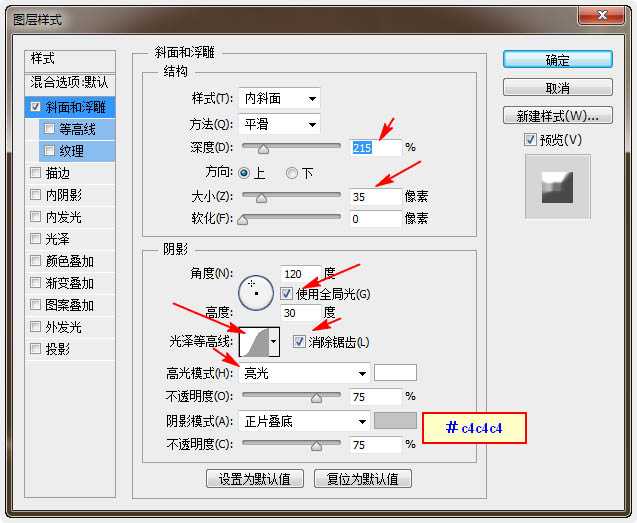
Task: Click the 大小 slider handle
Action: [x=261, y=198]
